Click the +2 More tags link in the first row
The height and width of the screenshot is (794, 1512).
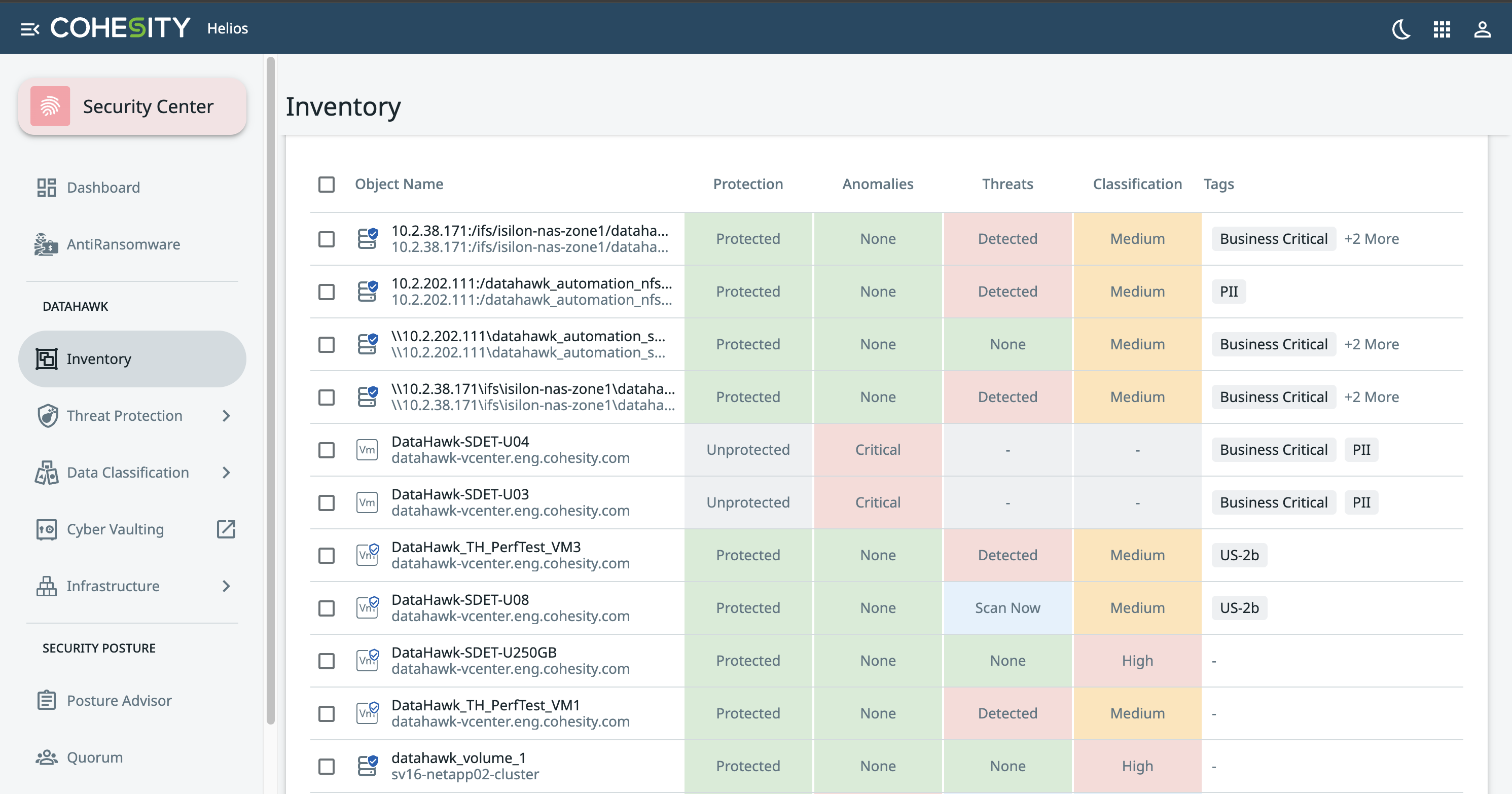pos(1371,239)
